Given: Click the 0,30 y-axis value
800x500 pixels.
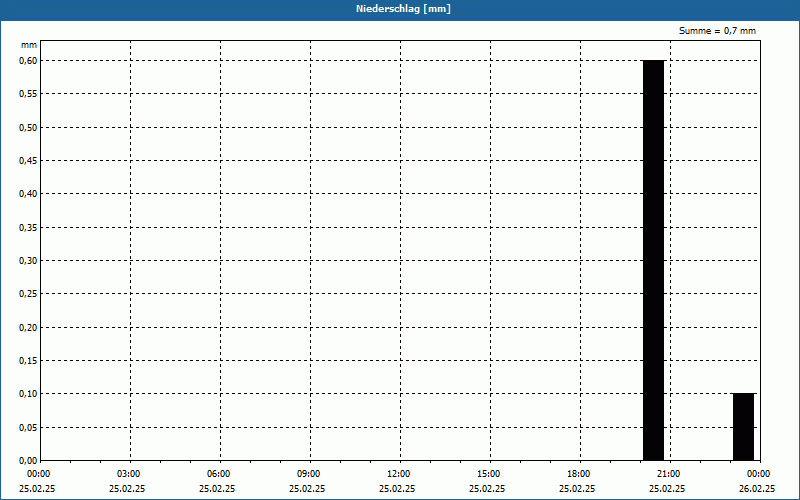Looking at the screenshot, I should tap(28, 261).
